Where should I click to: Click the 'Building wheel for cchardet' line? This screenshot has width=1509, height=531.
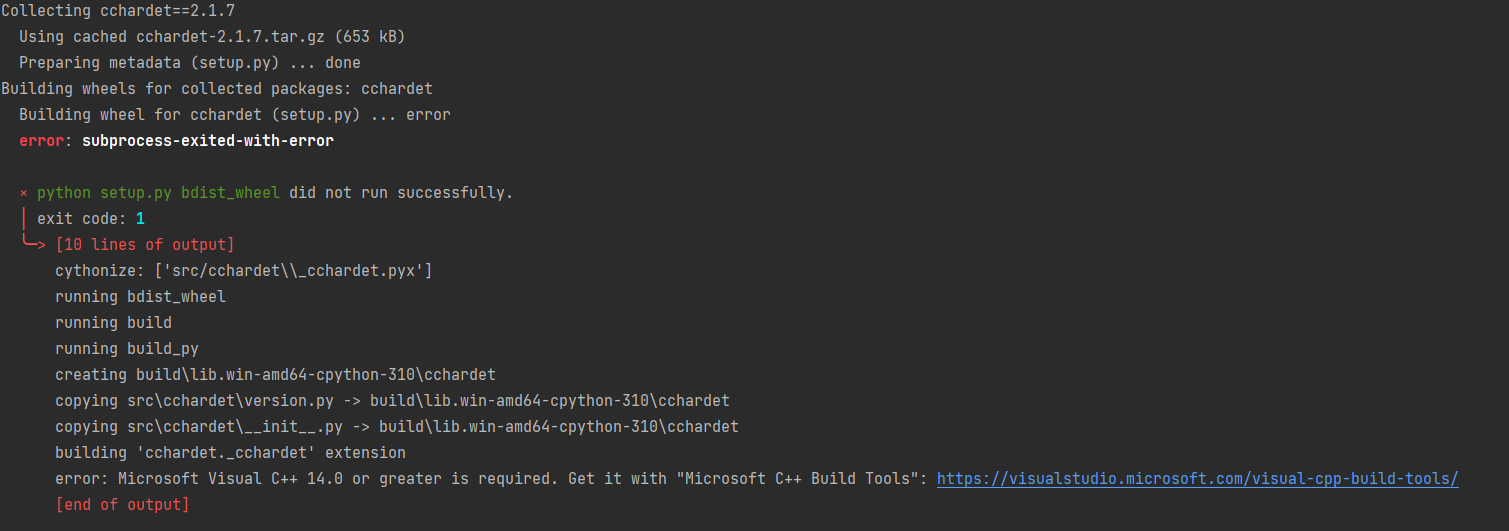(235, 115)
